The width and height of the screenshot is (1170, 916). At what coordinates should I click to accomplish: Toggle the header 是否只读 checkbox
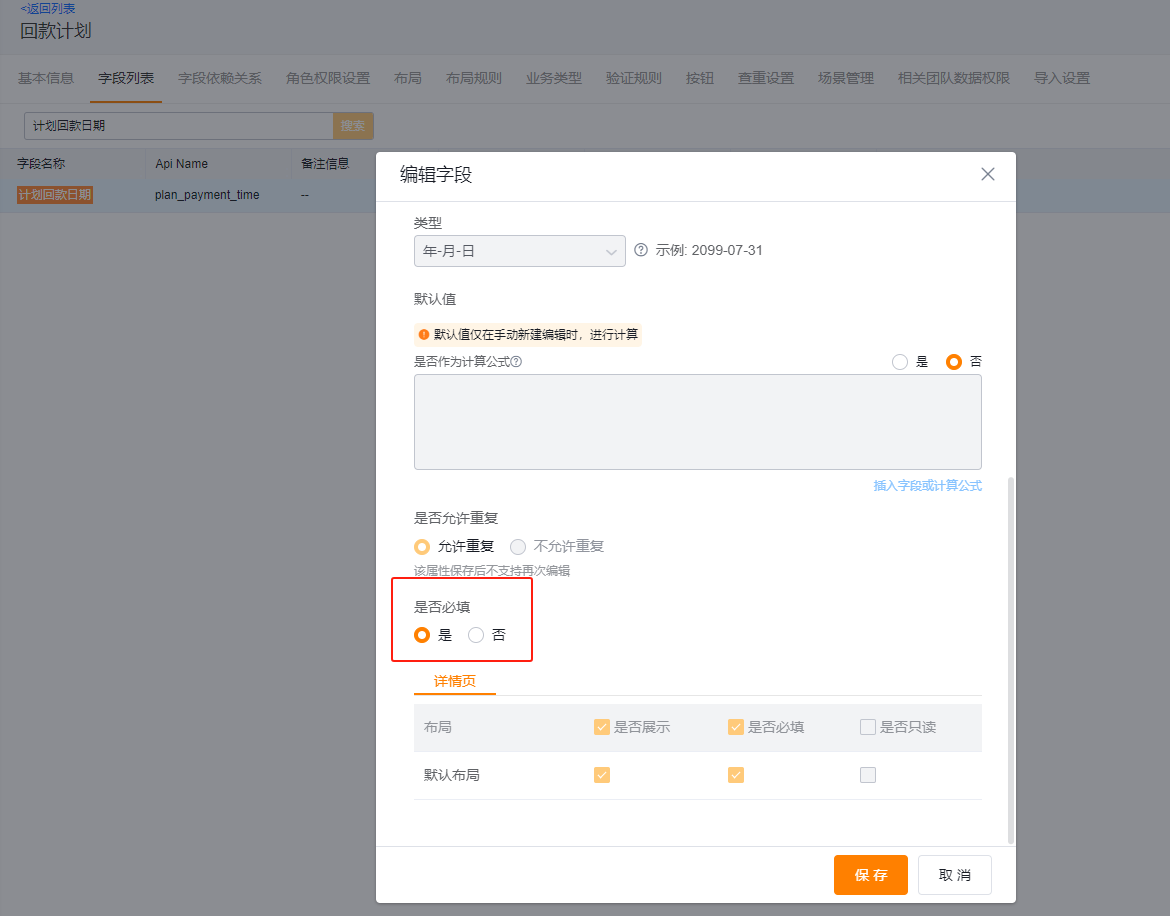pos(868,727)
